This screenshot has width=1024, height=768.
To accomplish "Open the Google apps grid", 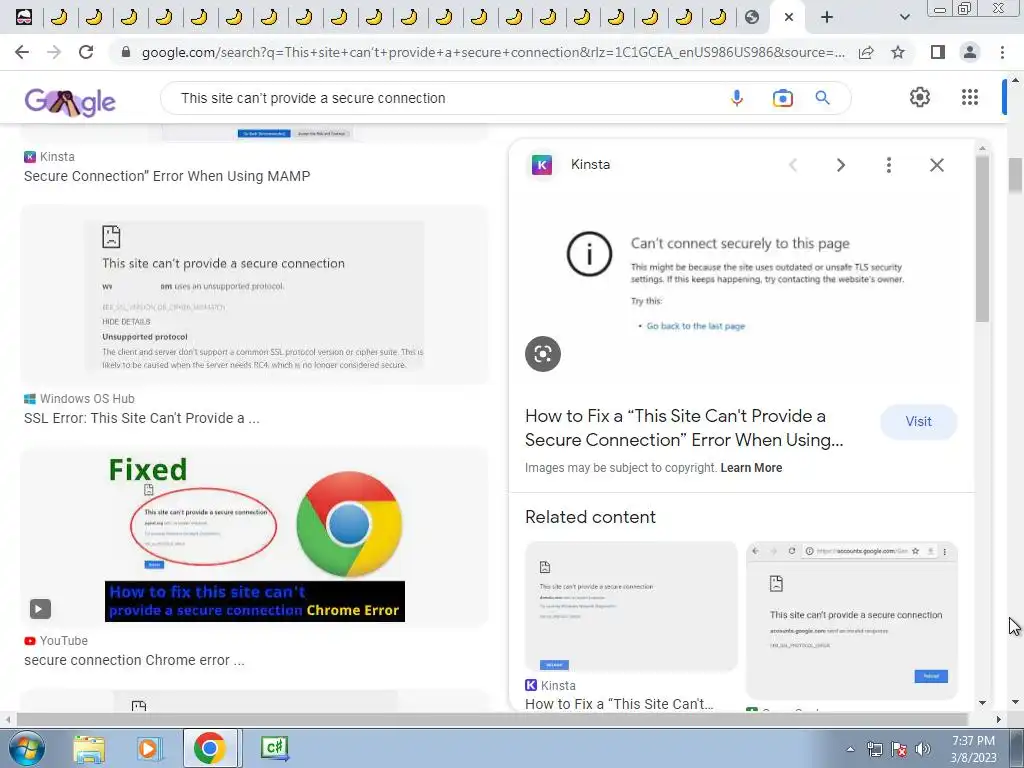I will [970, 97].
